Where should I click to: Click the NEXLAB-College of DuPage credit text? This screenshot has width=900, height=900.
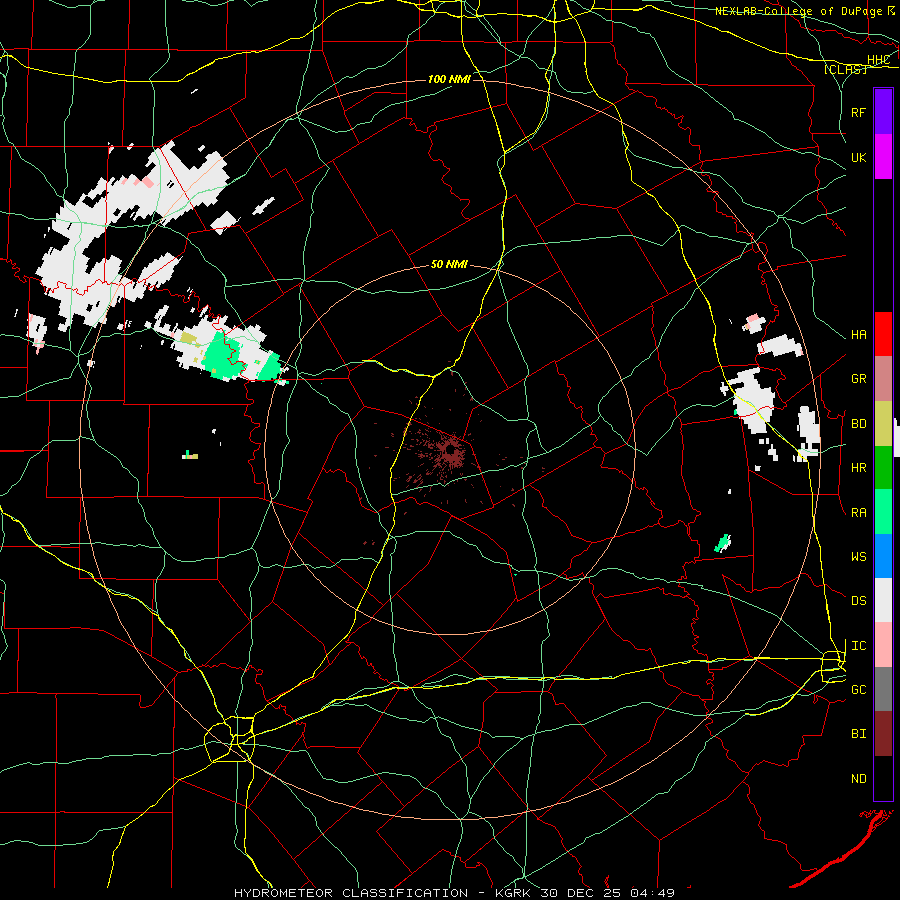(798, 11)
